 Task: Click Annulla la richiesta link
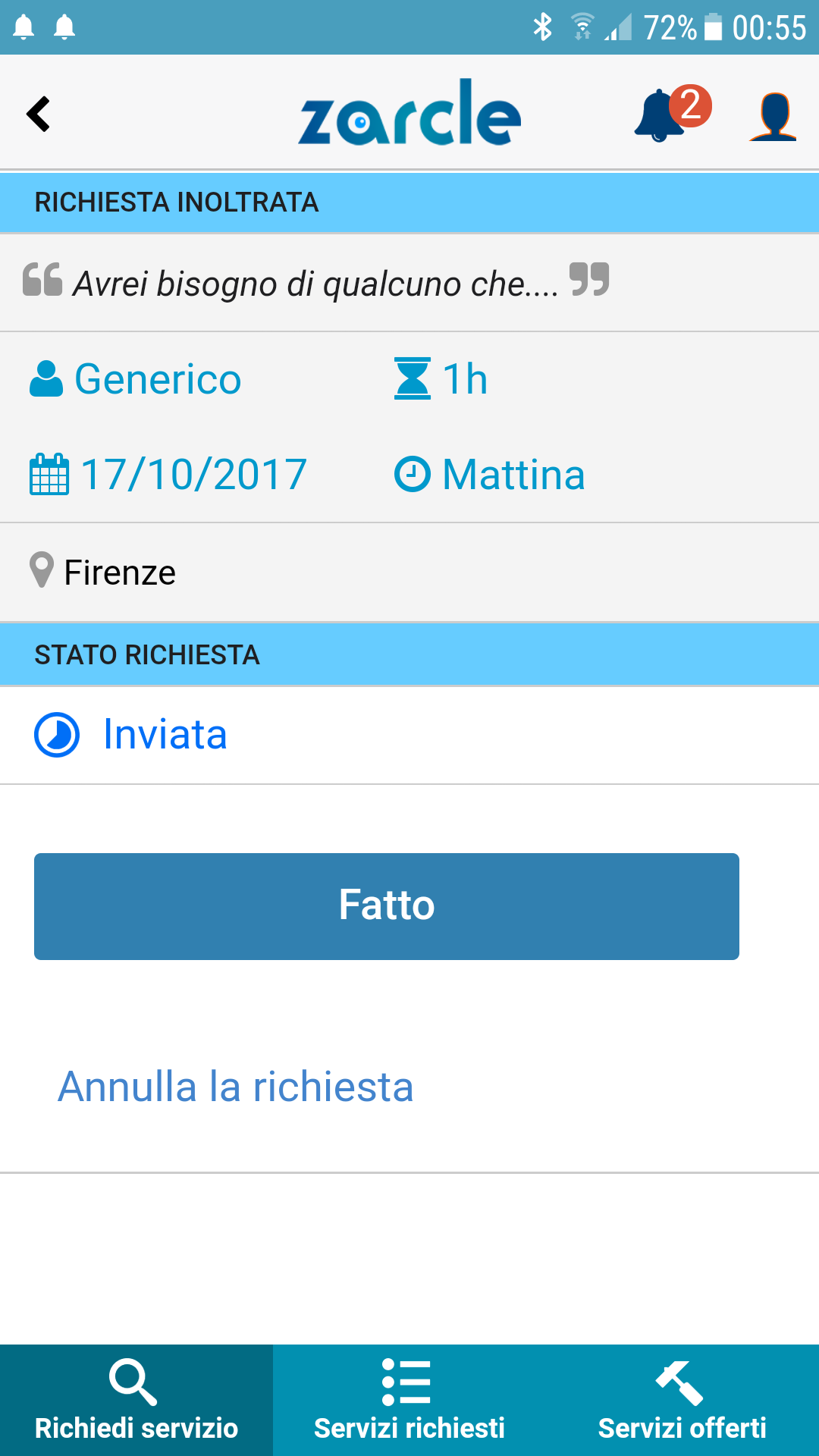point(236,1087)
